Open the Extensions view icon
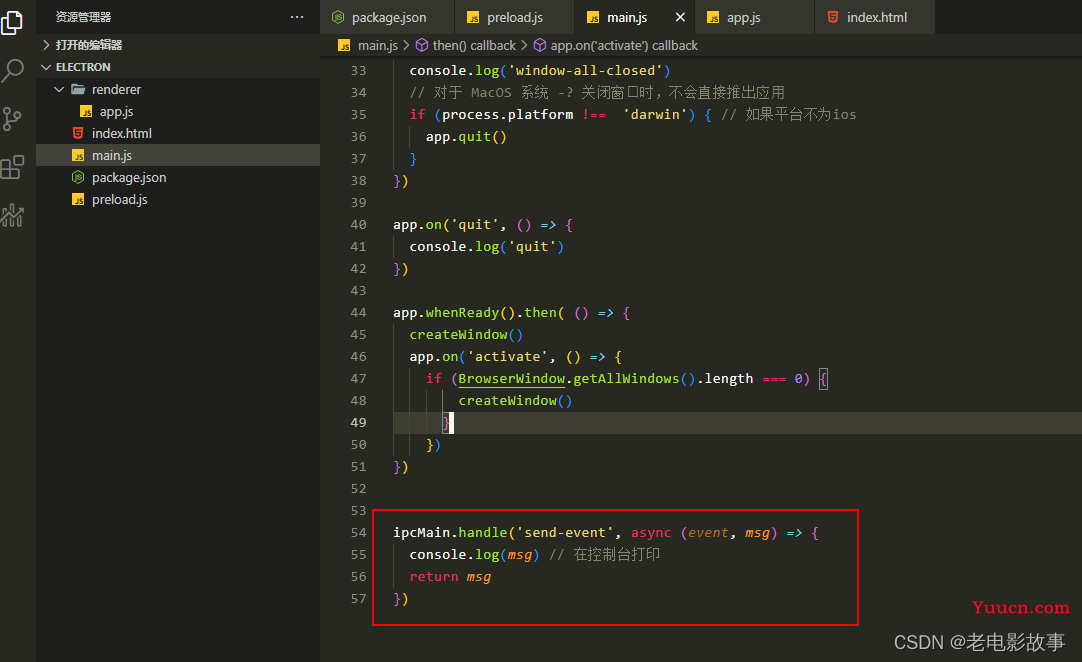The height and width of the screenshot is (662, 1082). 12,167
